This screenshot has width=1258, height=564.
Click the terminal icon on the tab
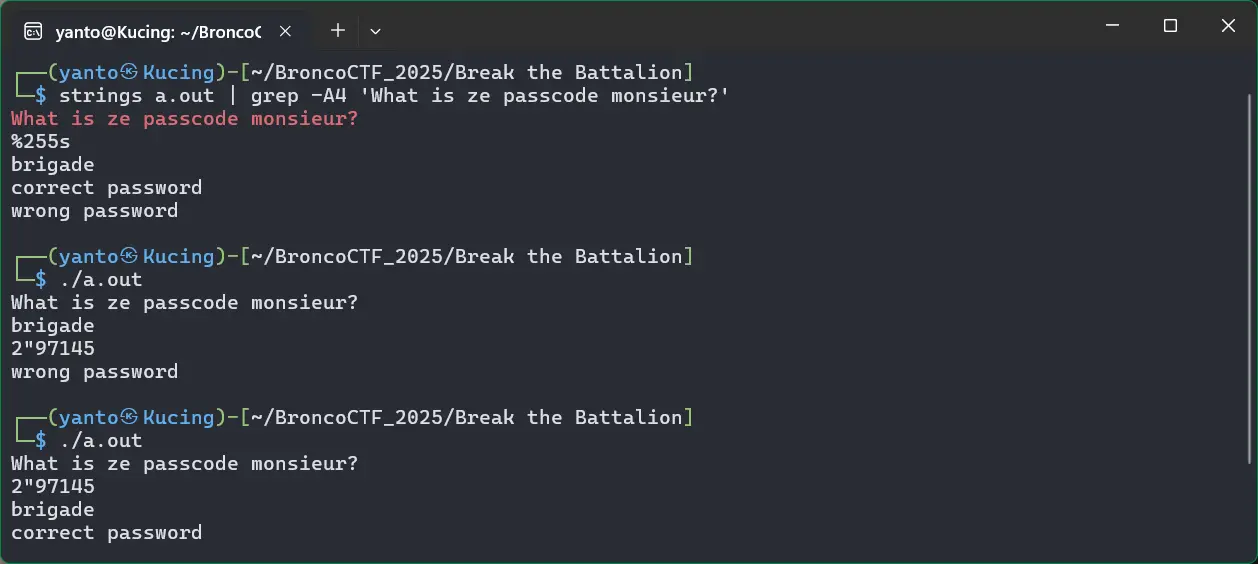[33, 31]
